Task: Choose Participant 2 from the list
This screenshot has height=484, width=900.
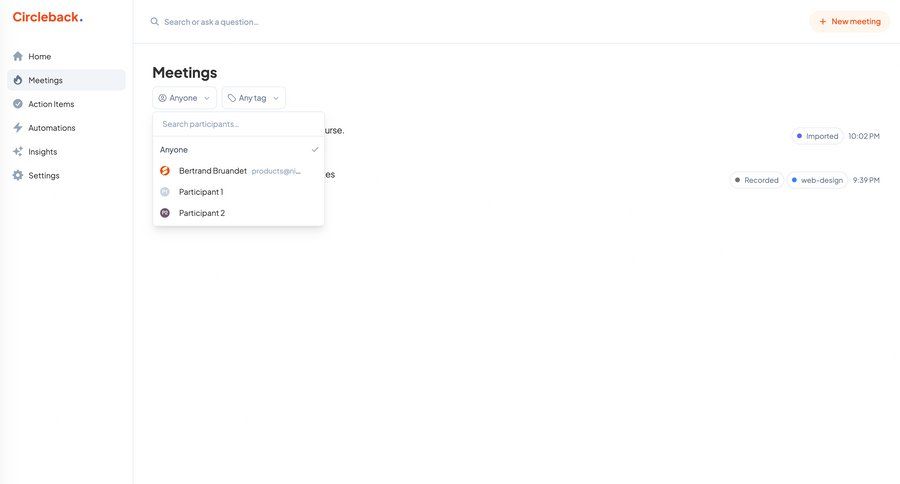Action: (x=201, y=213)
